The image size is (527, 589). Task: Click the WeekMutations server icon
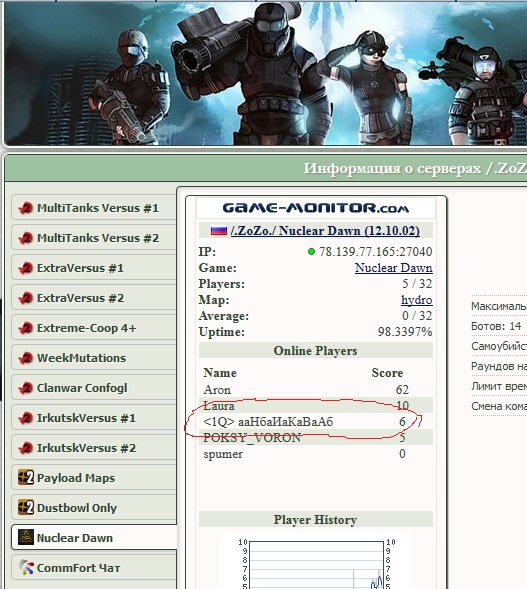pos(26,358)
